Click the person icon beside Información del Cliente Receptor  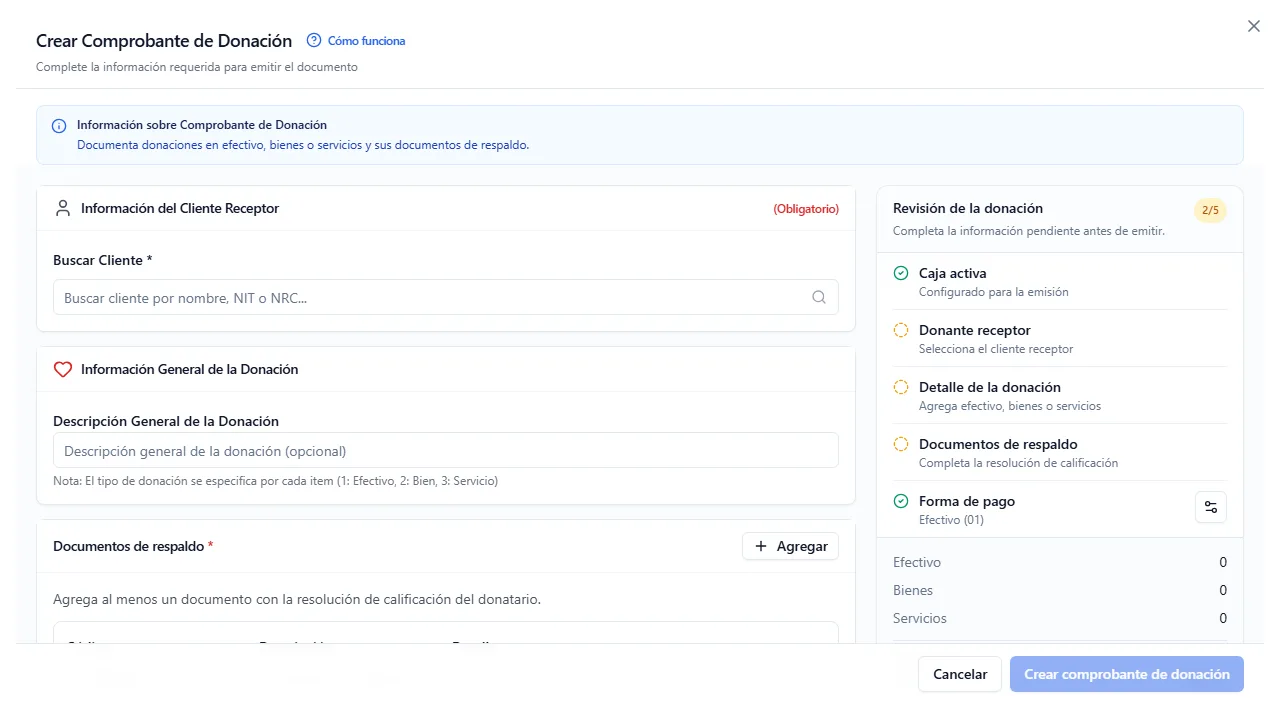point(63,208)
